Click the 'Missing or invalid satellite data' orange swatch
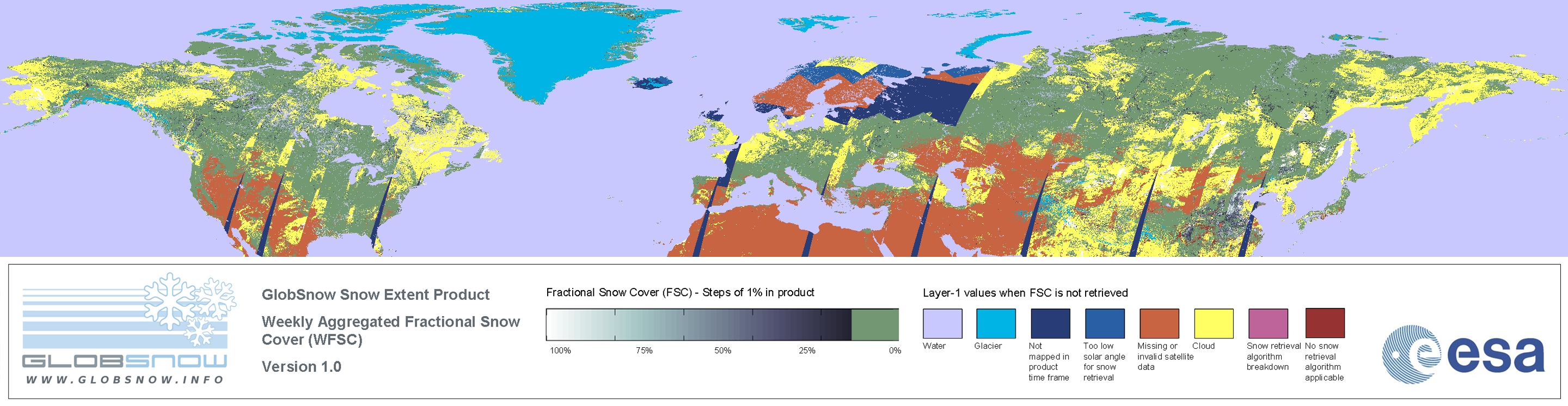 (x=1159, y=323)
